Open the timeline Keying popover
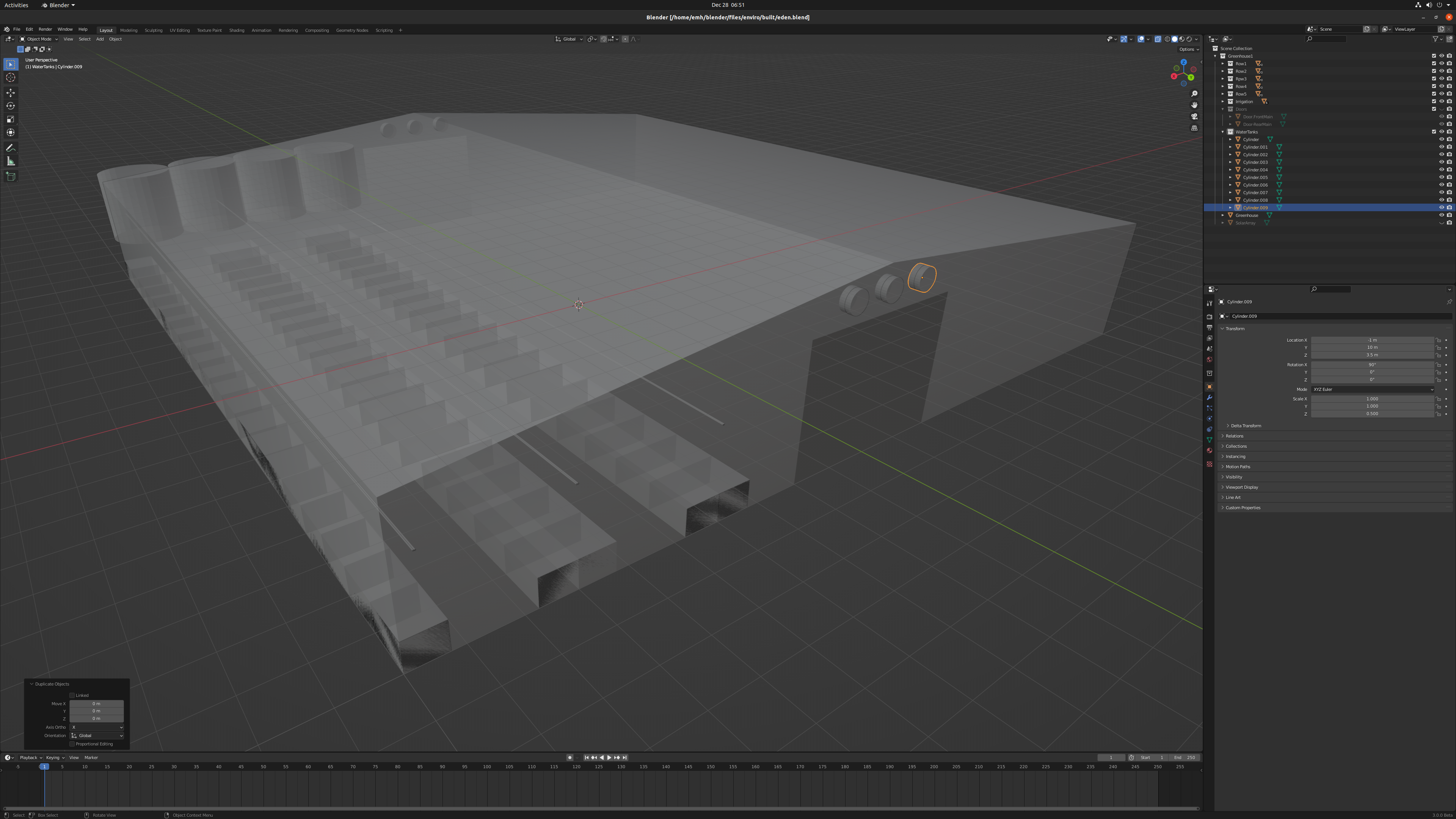 point(55,758)
